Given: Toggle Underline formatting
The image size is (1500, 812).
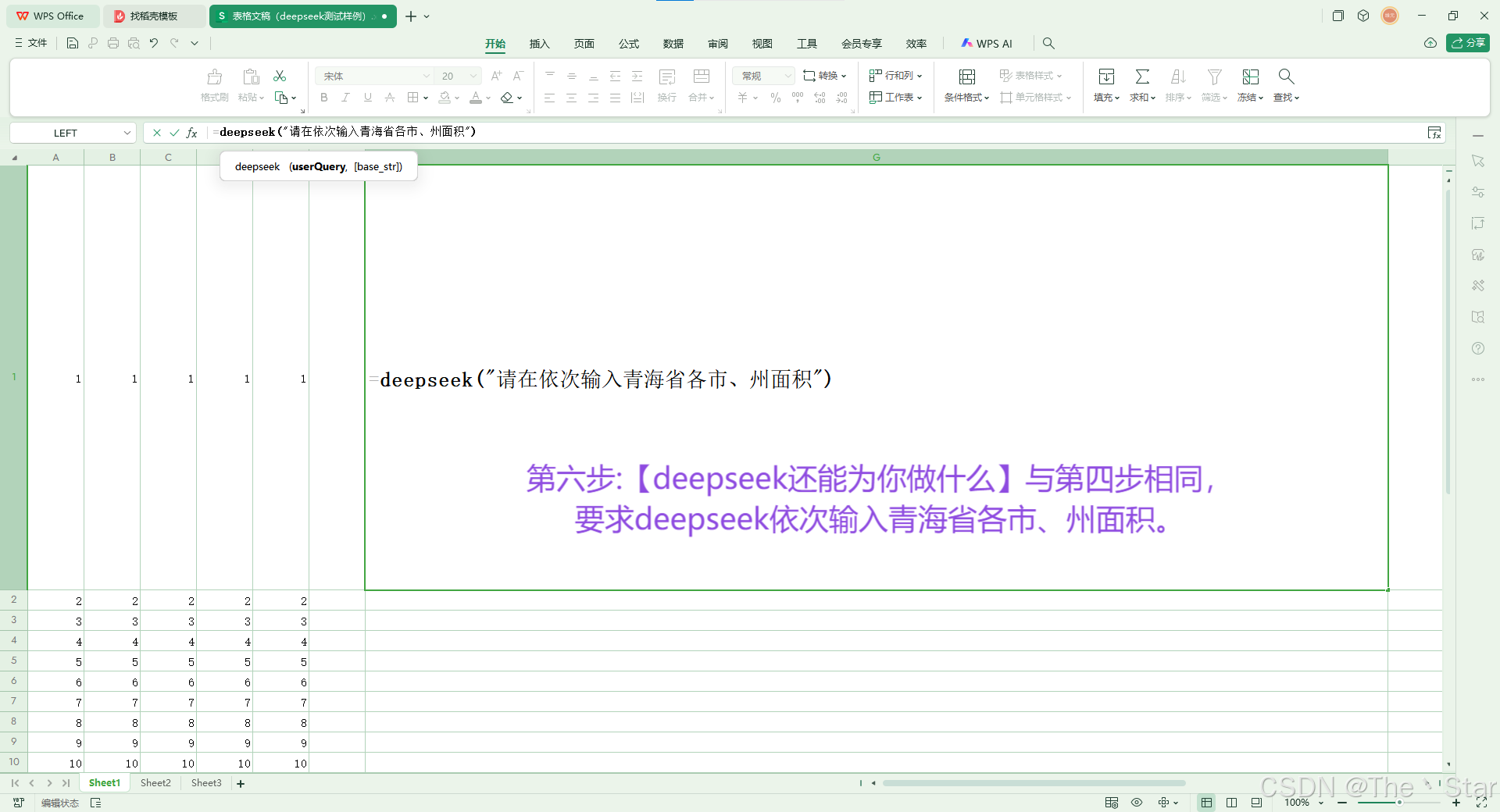Looking at the screenshot, I should pos(367,98).
